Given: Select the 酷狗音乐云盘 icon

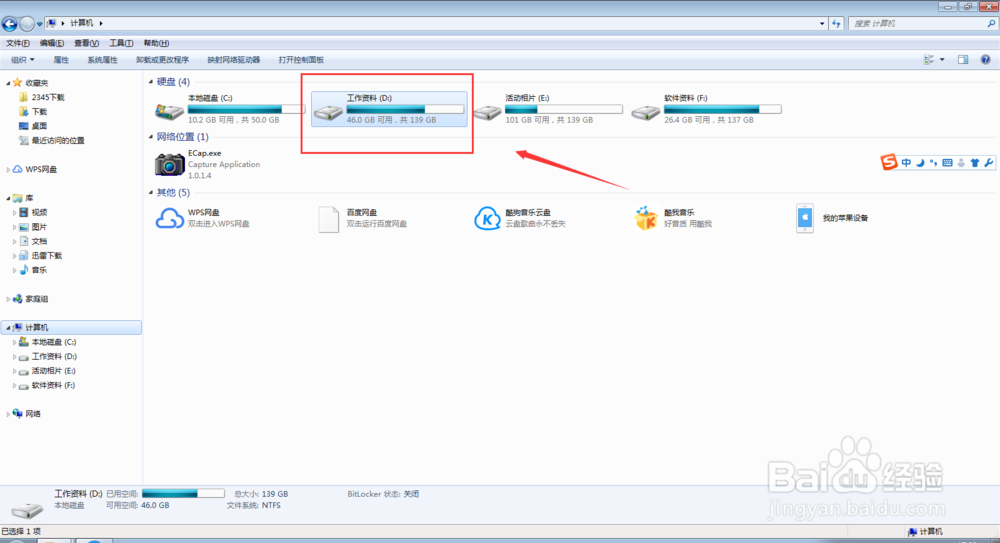Looking at the screenshot, I should 487,218.
